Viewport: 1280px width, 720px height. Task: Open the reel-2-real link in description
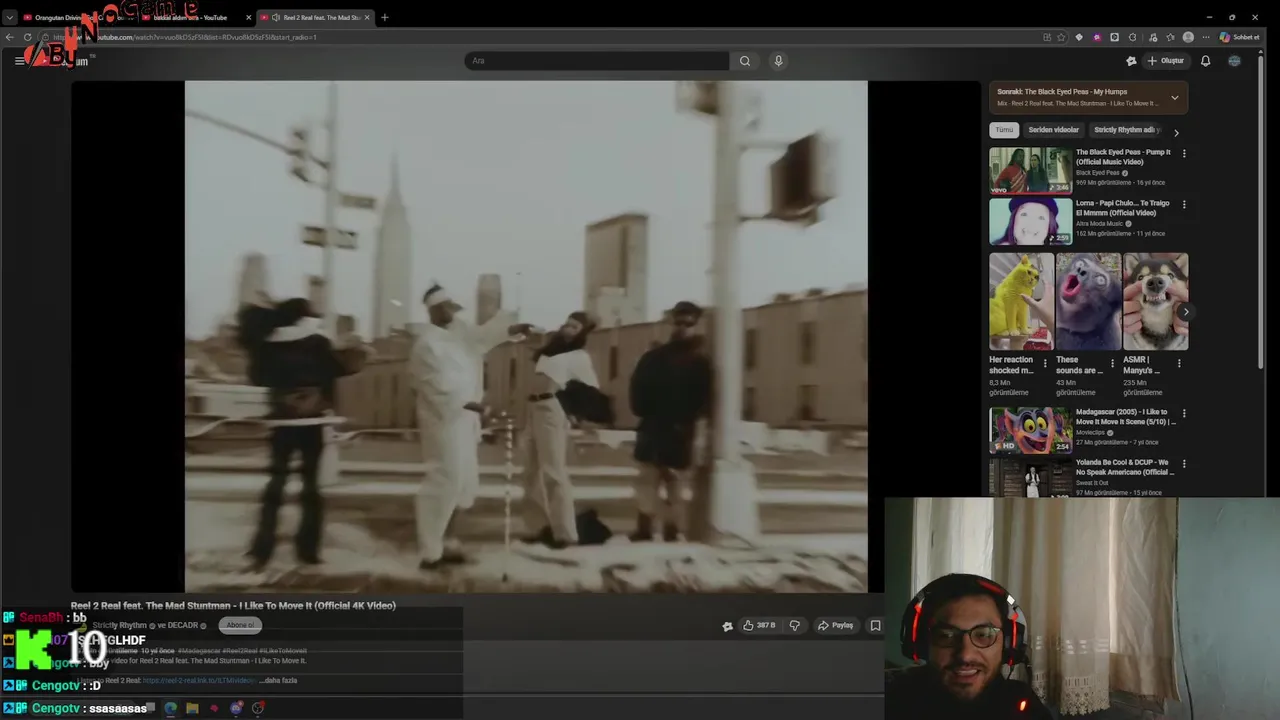(199, 680)
